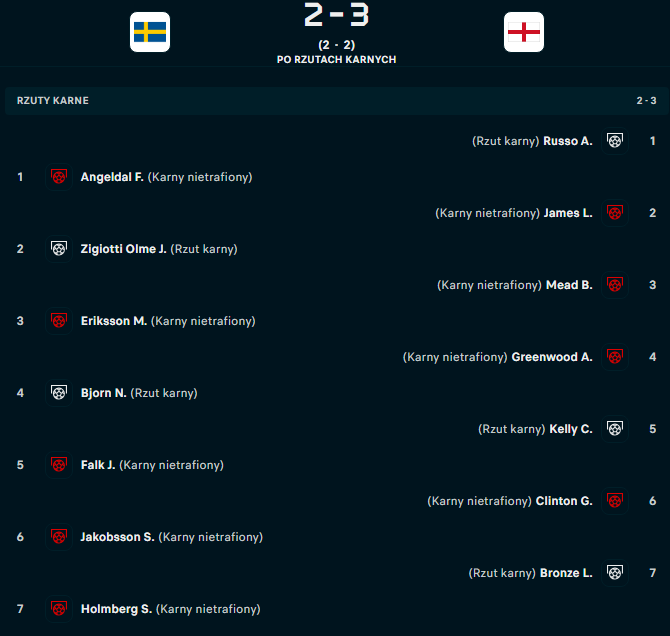Click the Po Rzutach Karnych status text
The height and width of the screenshot is (636, 670).
[336, 59]
